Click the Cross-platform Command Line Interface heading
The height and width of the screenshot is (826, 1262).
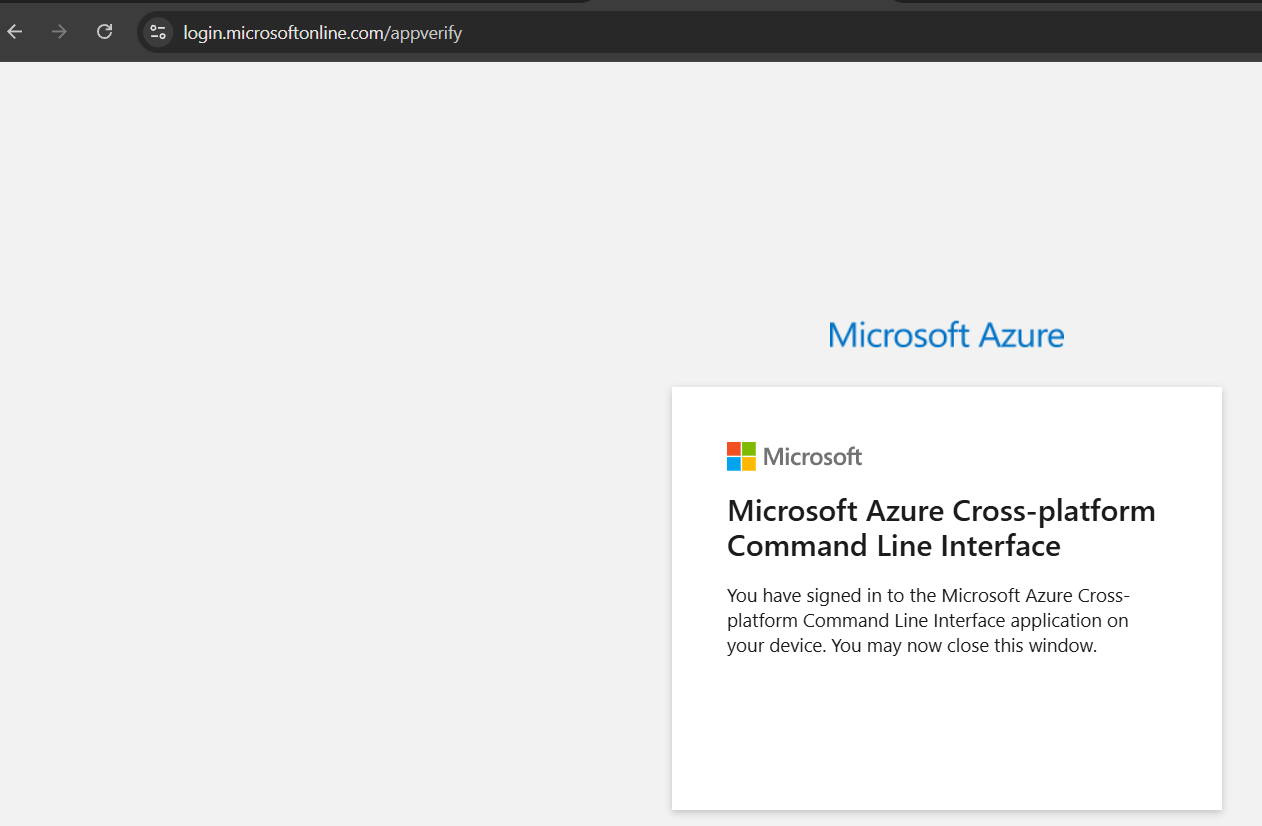941,511
